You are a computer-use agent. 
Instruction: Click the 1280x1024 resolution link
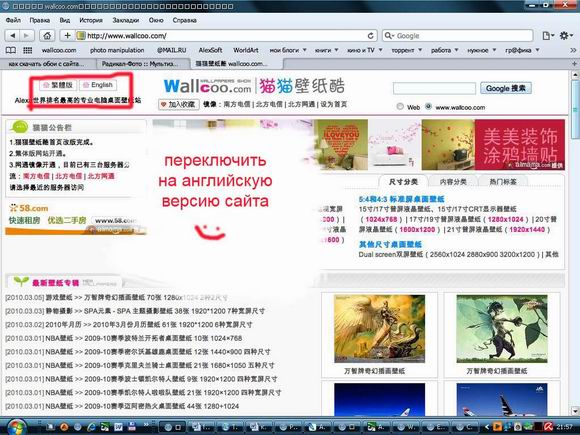505,219
